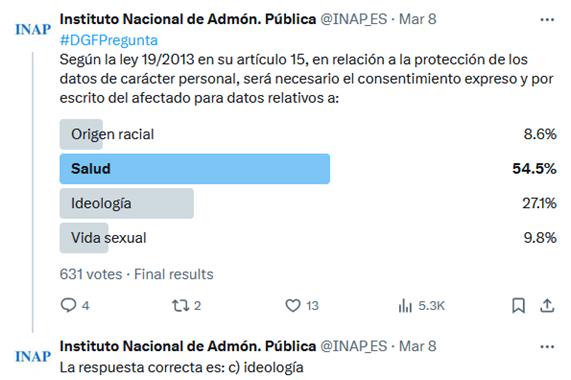Open the reply tweet about respuesta correcta
This screenshot has width=571, height=380.
tap(181, 367)
